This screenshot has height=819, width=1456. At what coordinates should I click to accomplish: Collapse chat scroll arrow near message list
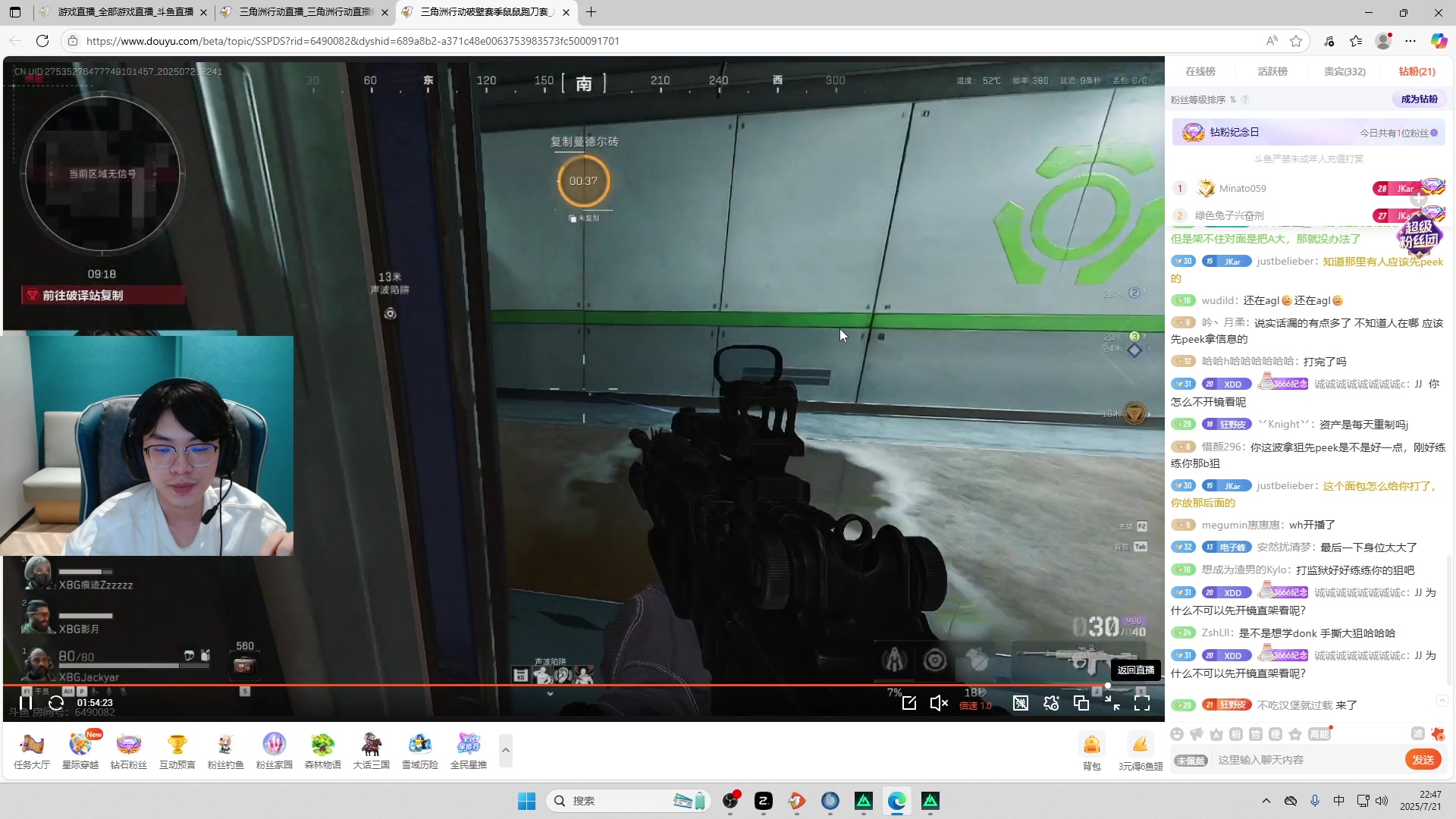1442,701
